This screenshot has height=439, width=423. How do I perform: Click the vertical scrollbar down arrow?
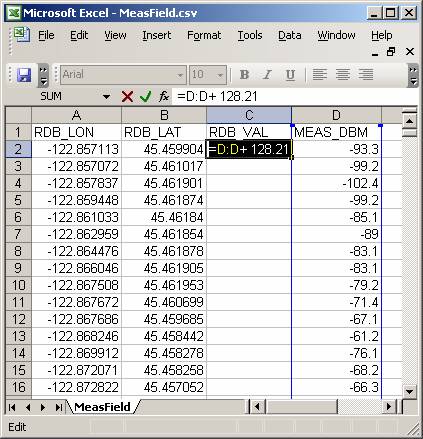point(409,391)
